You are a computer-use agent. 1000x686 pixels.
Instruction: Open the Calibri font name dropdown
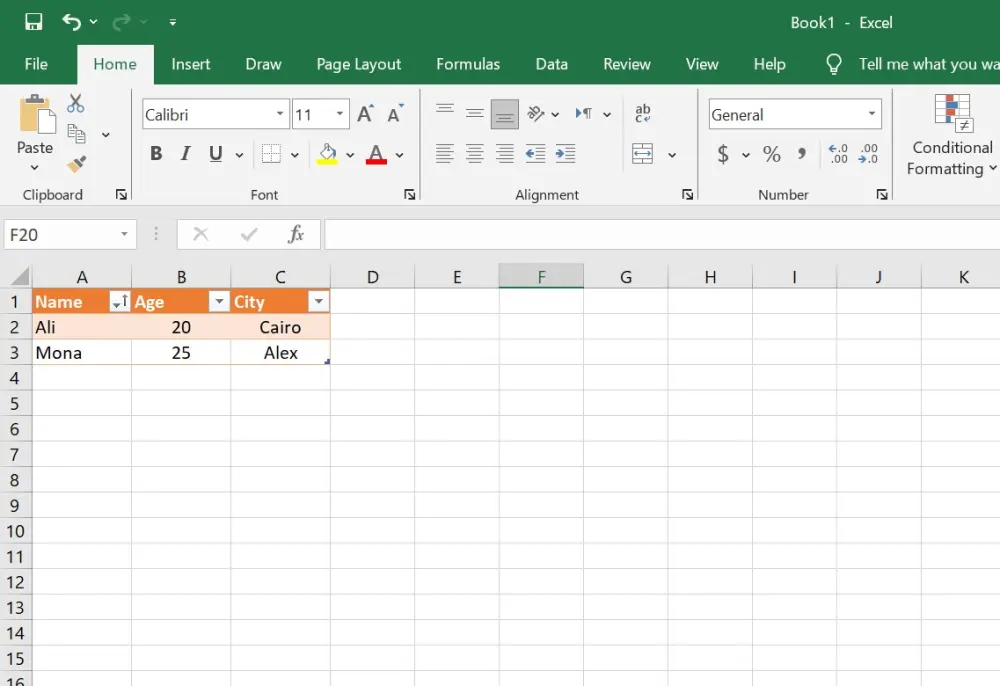point(280,114)
